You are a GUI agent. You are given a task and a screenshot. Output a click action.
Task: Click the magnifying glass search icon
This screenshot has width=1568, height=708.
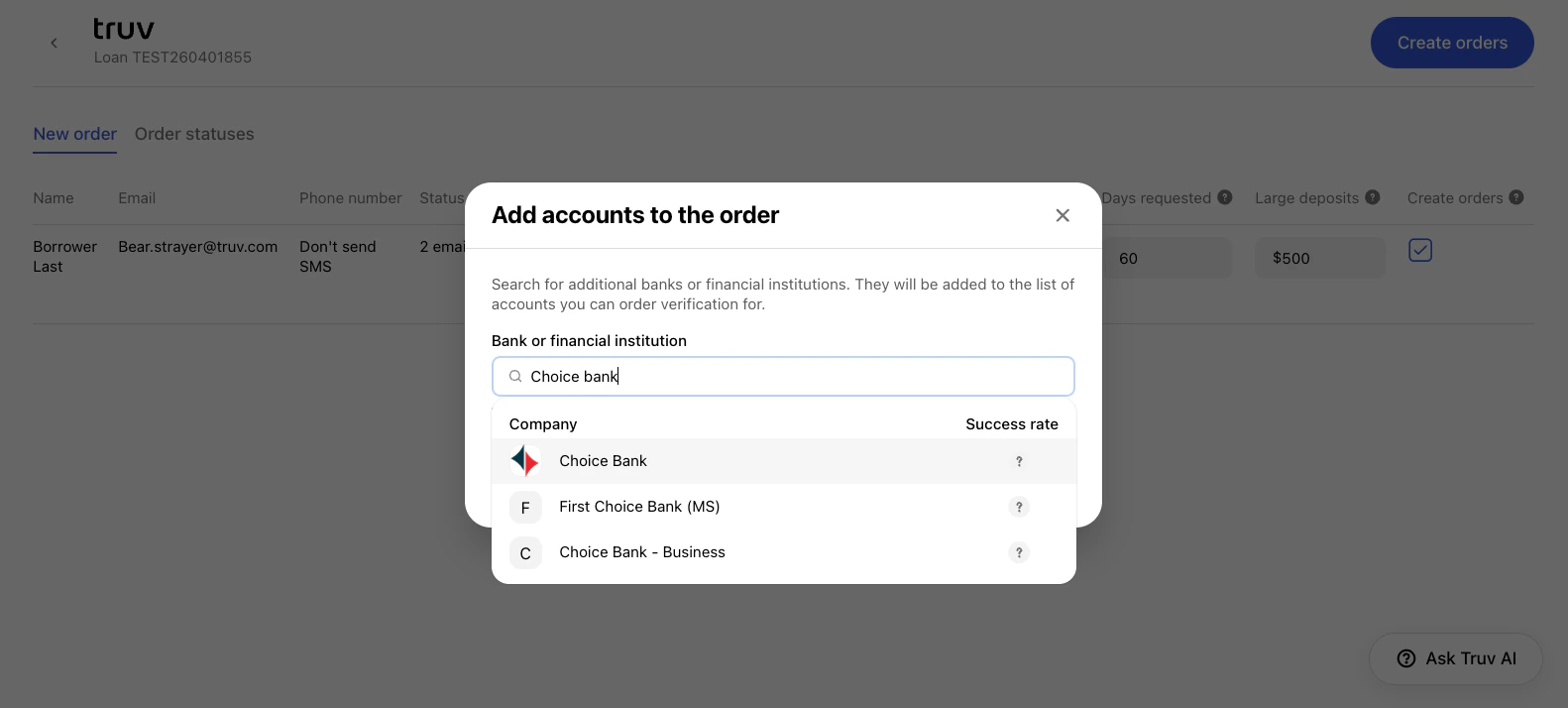514,376
